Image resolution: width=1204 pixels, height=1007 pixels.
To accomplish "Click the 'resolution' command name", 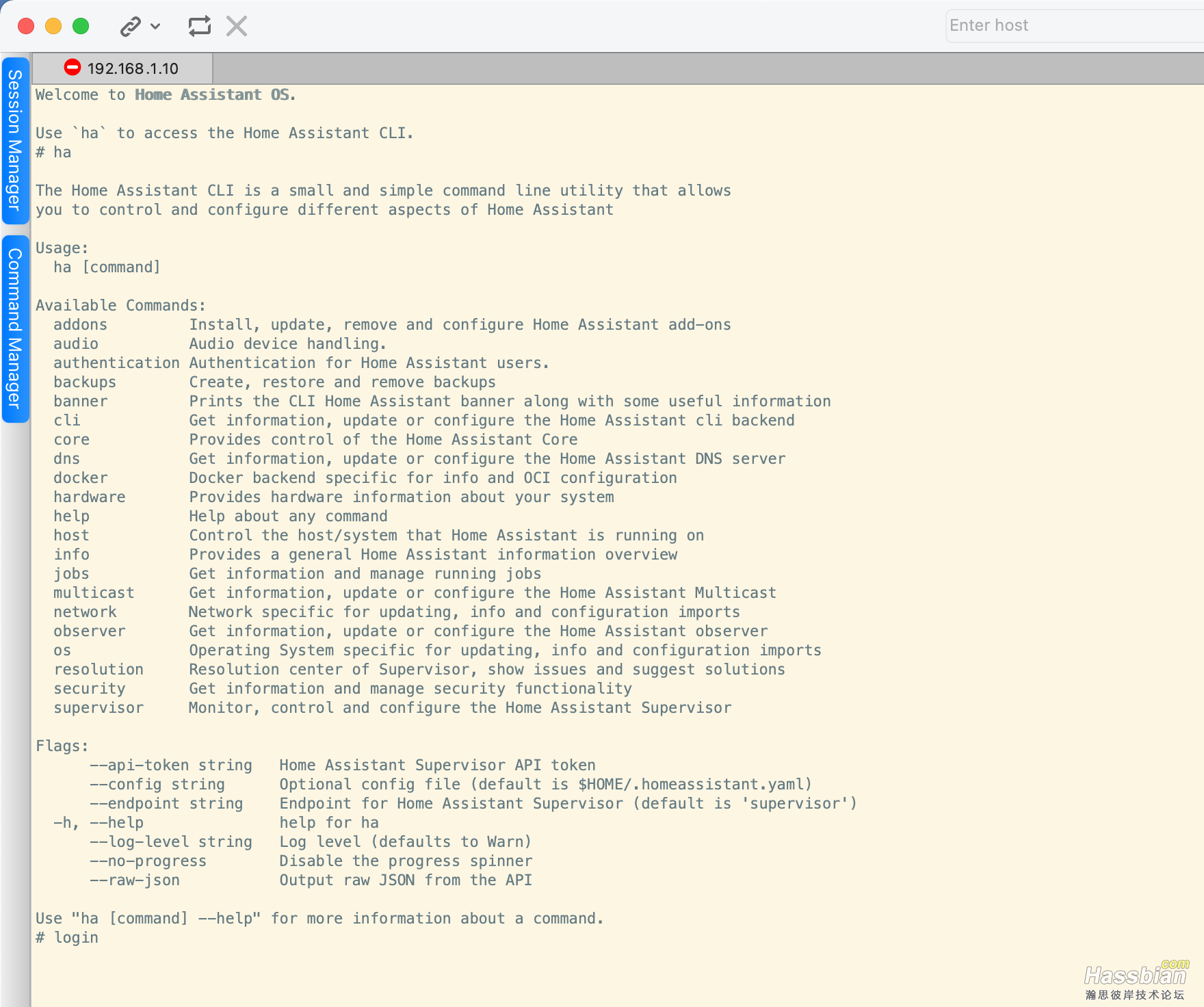I will click(x=99, y=670).
